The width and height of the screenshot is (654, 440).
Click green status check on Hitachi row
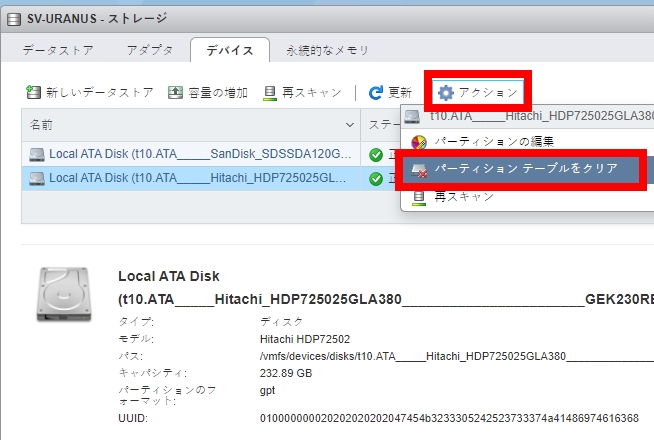coord(376,179)
